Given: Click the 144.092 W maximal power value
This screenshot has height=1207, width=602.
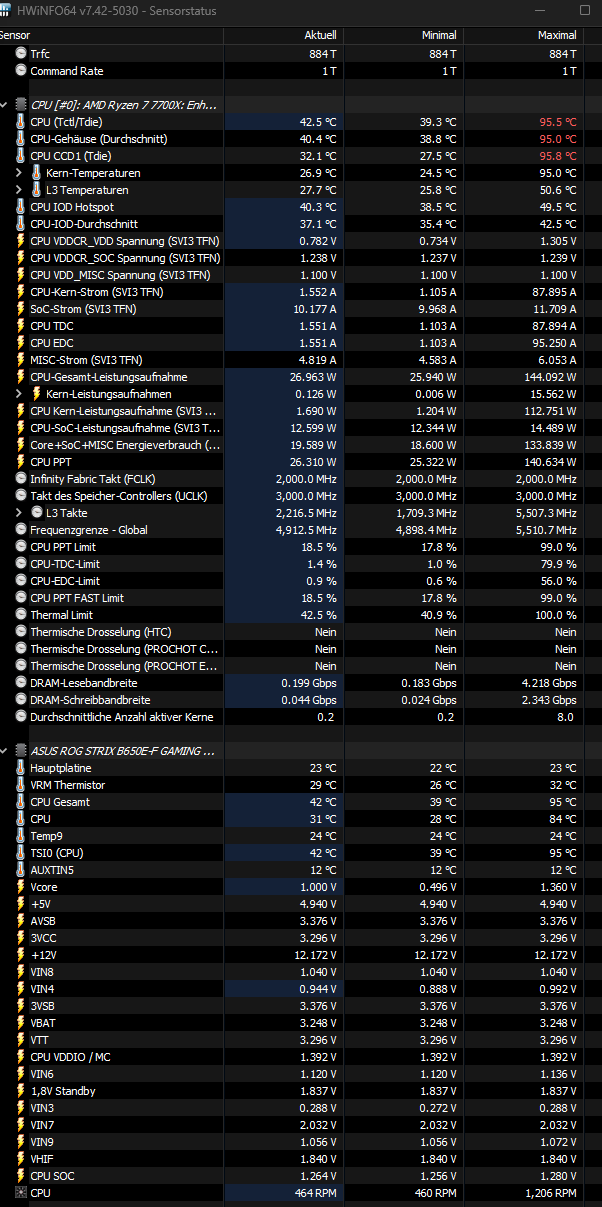Looking at the screenshot, I should click(x=550, y=377).
